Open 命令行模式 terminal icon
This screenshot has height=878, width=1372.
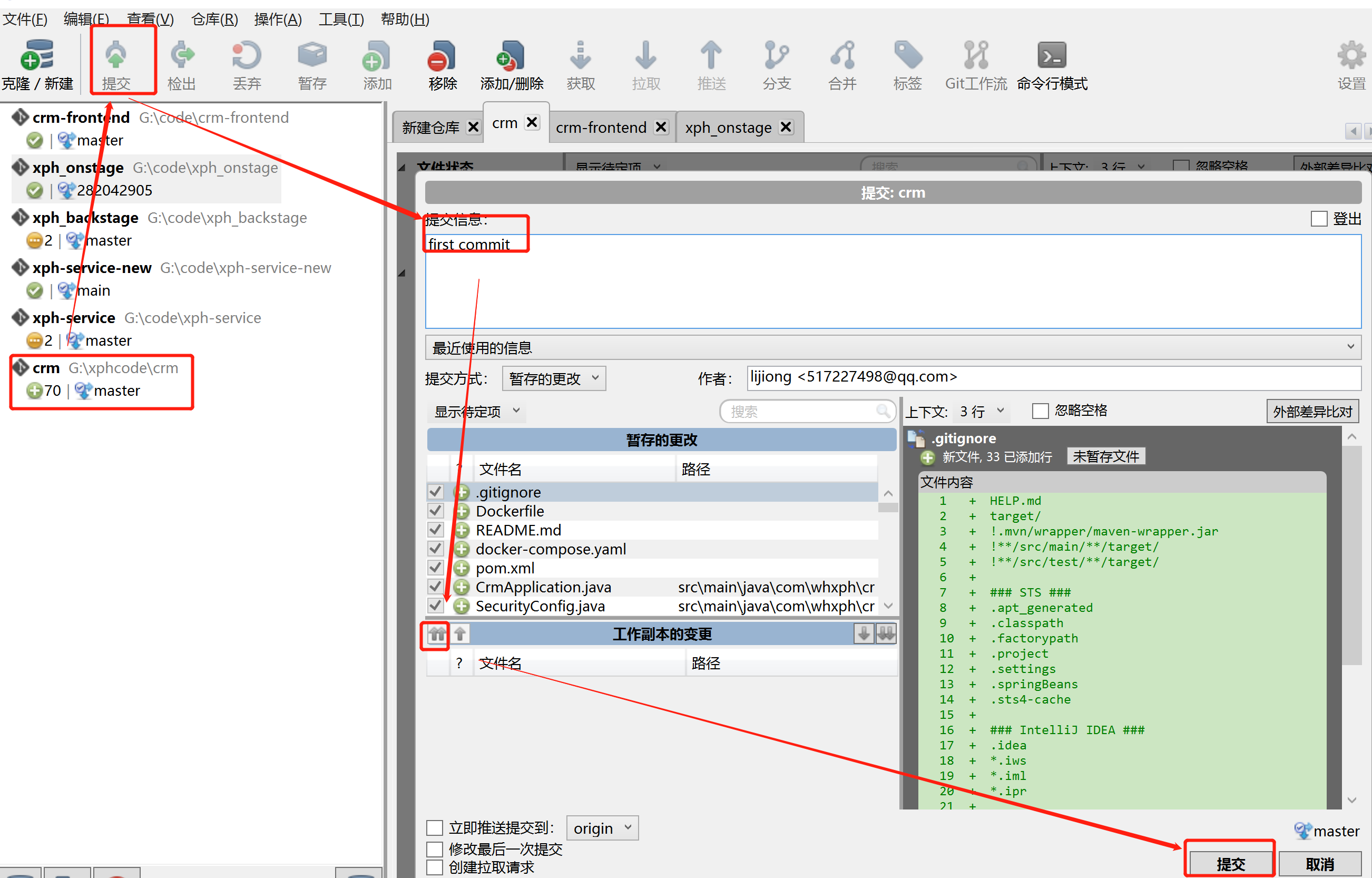pyautogui.click(x=1051, y=55)
